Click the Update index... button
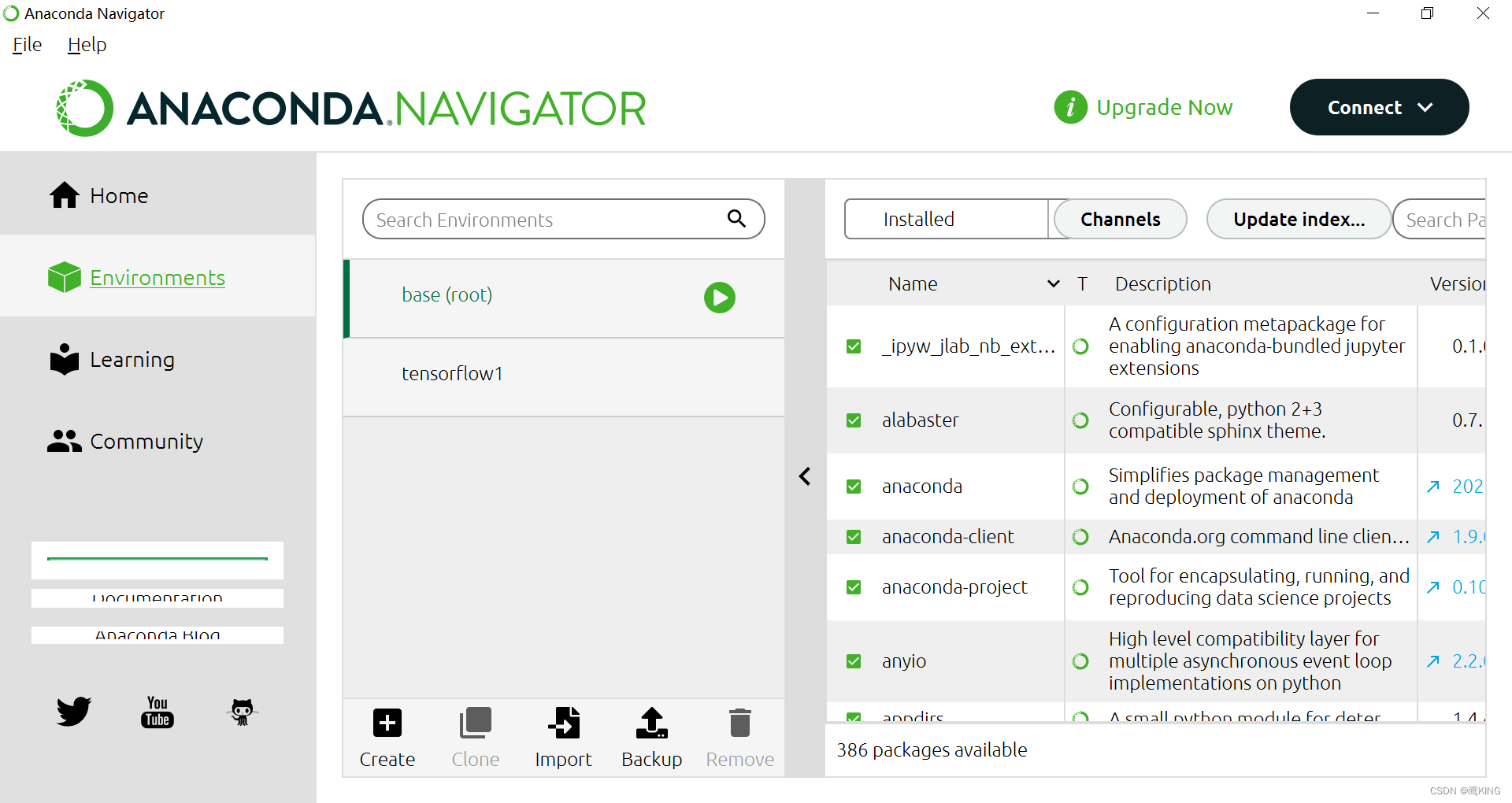Image resolution: width=1512 pixels, height=803 pixels. coord(1299,219)
